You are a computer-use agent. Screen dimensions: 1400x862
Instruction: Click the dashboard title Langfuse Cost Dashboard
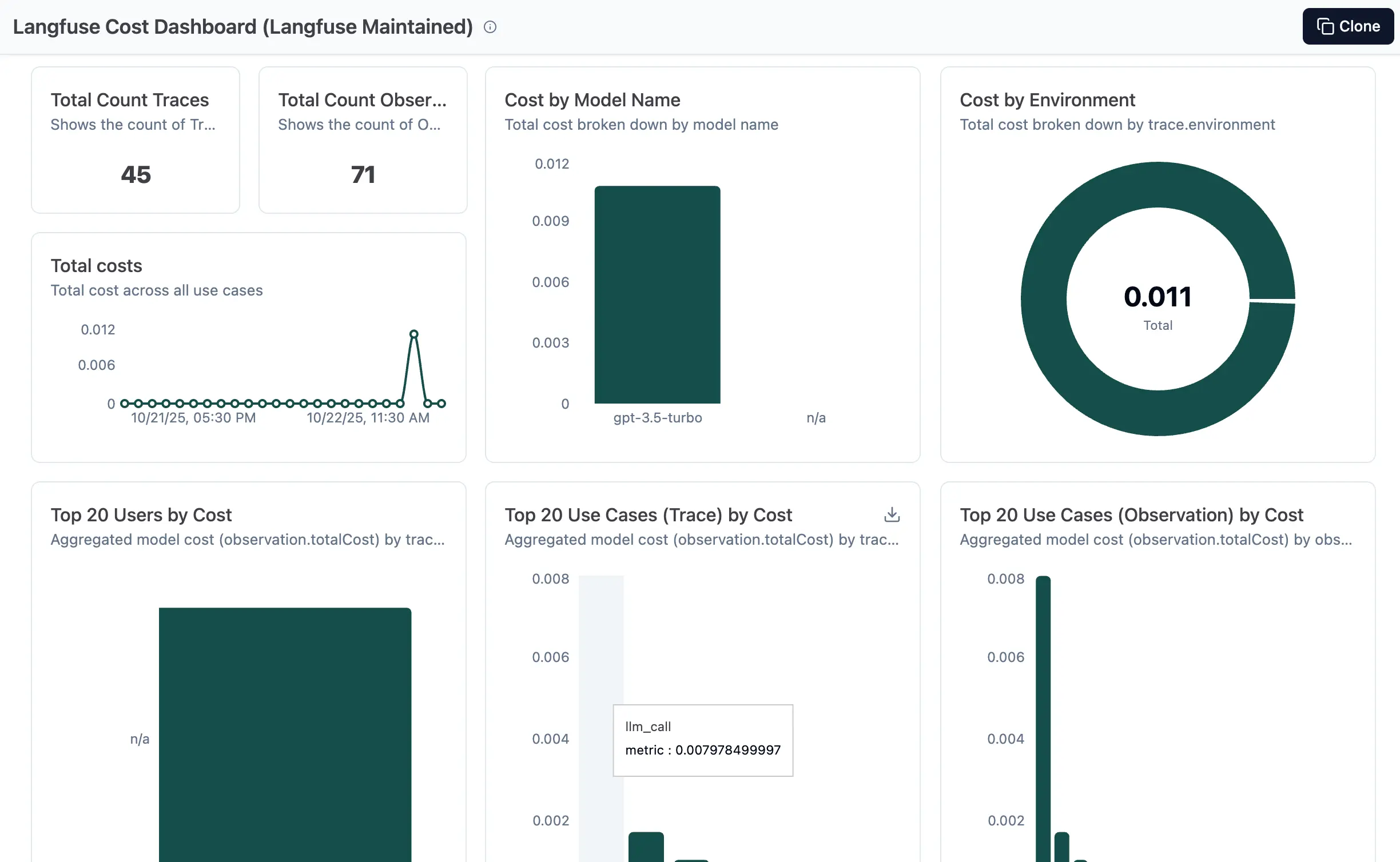tap(242, 26)
